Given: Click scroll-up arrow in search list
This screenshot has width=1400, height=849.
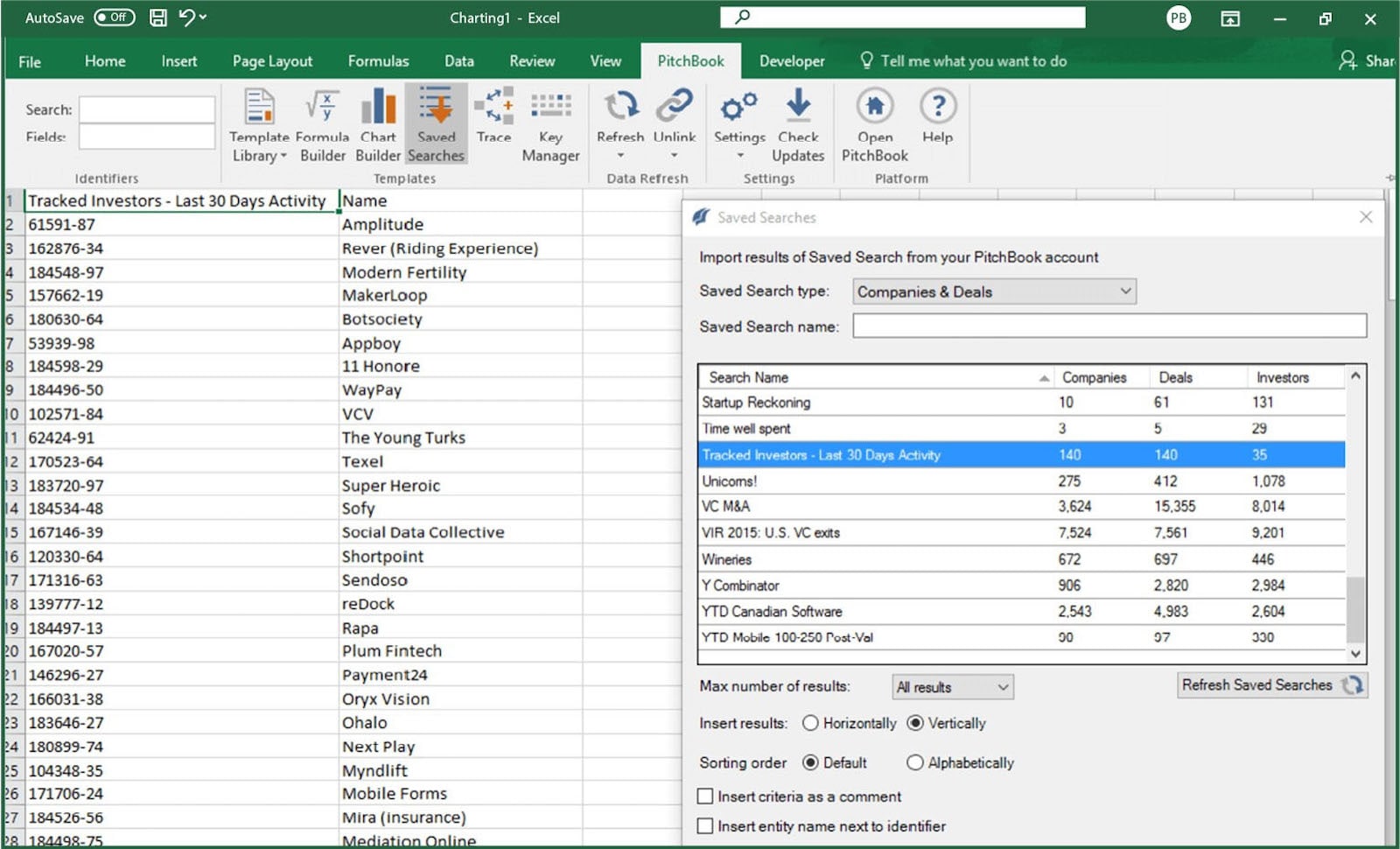Looking at the screenshot, I should click(x=1355, y=375).
